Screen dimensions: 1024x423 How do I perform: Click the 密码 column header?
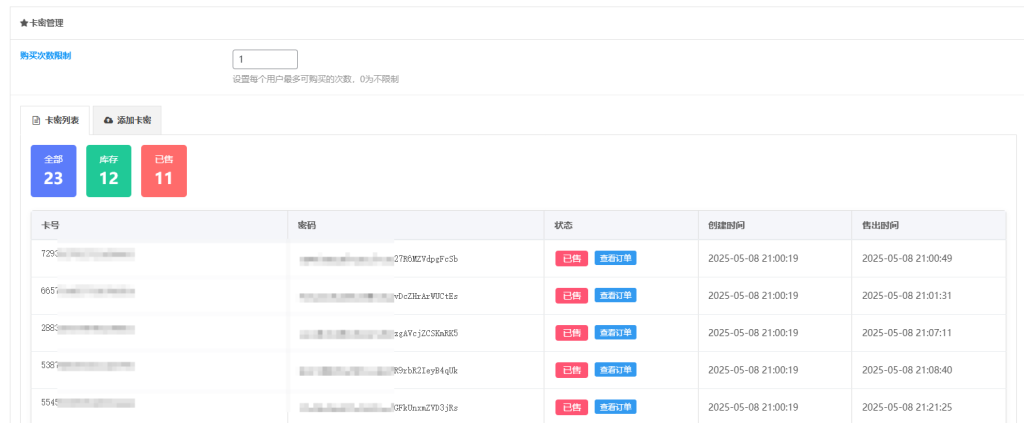[x=307, y=225]
